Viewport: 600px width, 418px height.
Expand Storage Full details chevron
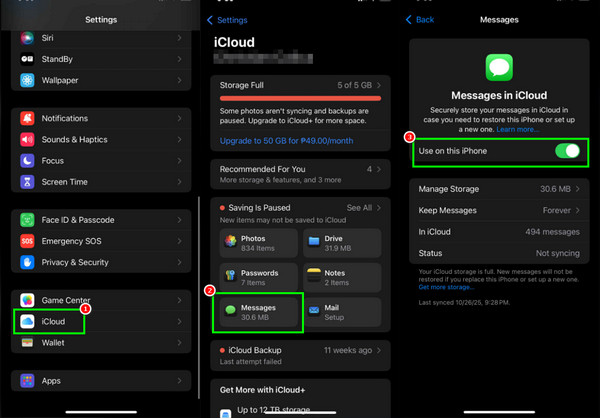click(x=379, y=85)
